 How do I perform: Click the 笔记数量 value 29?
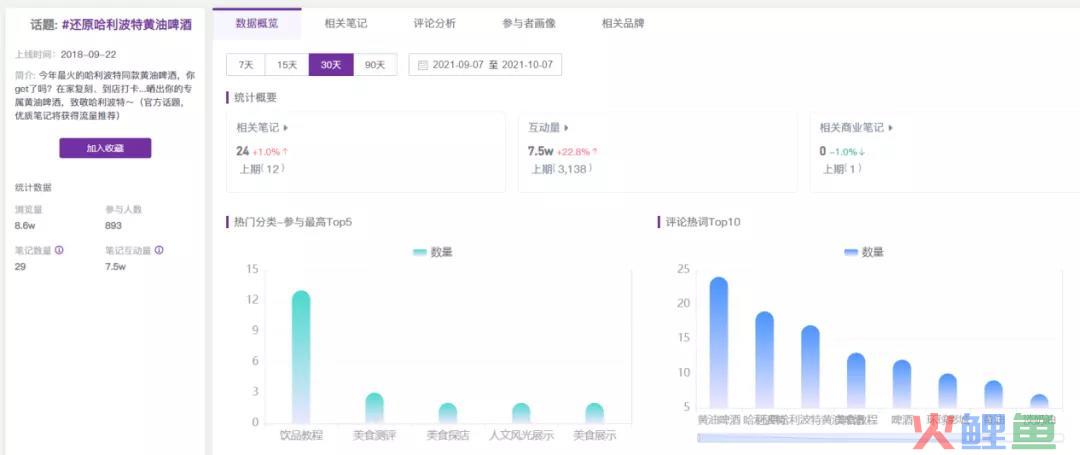tap(20, 266)
